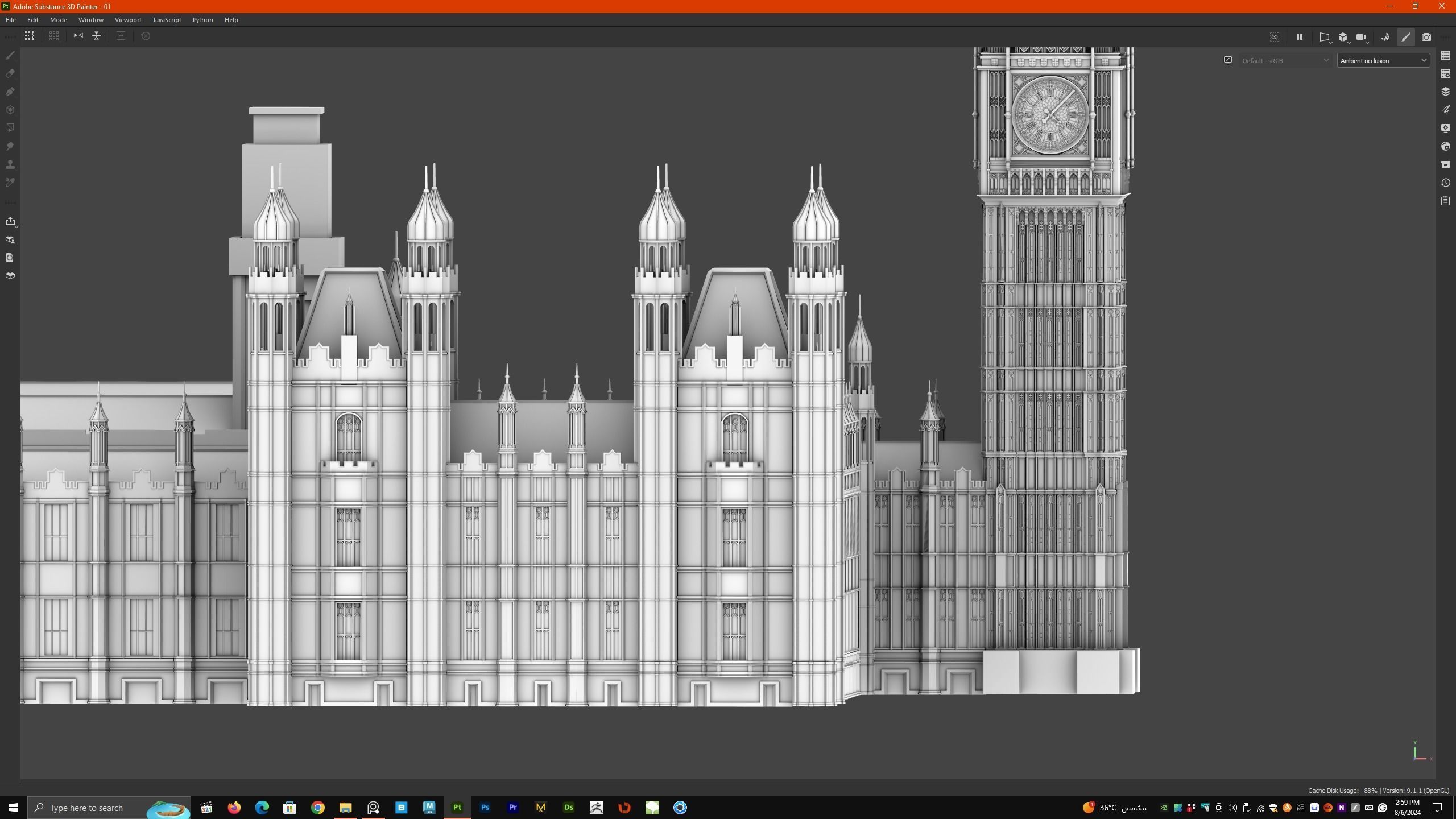Open the Help menu
Image resolution: width=1456 pixels, height=819 pixels.
tap(231, 20)
